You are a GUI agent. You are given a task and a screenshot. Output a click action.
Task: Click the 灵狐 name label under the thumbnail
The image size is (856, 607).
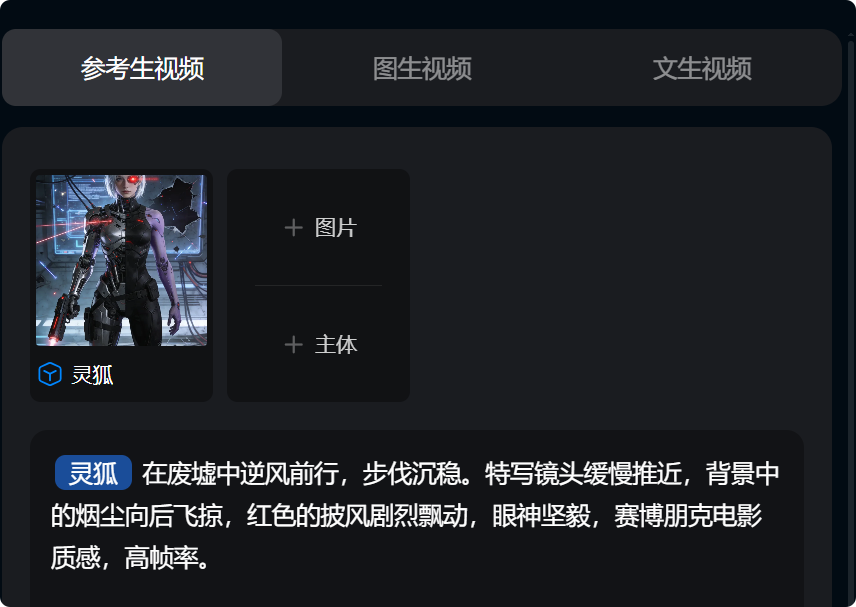(92, 375)
